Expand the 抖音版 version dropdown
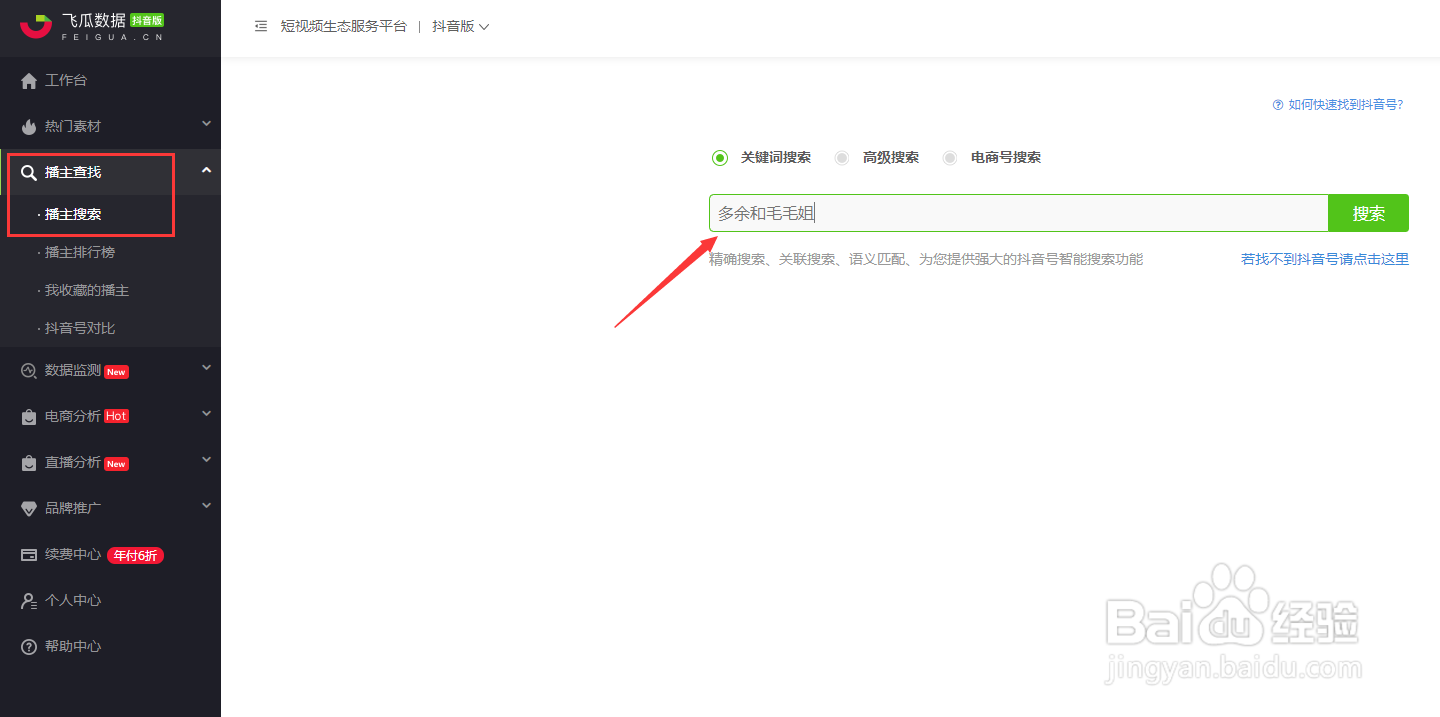1440x717 pixels. tap(461, 26)
